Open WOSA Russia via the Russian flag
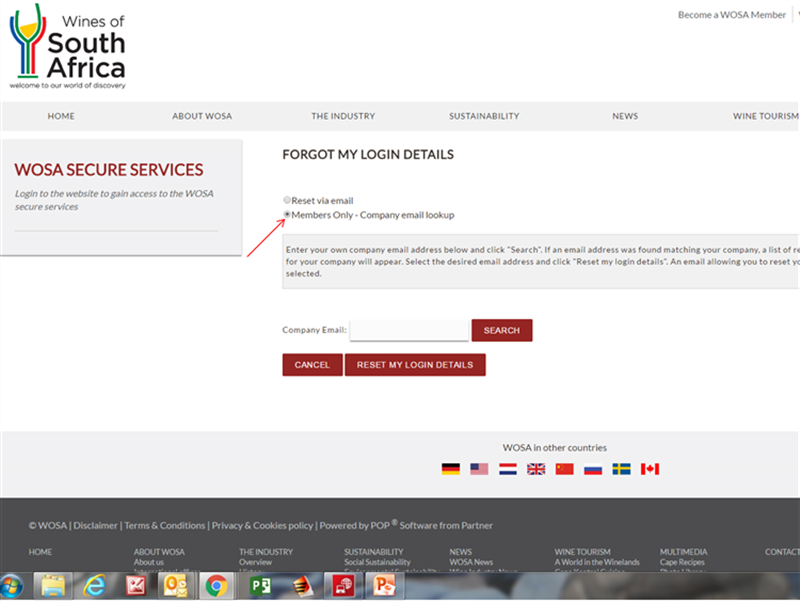This screenshot has height=601, width=800. point(593,468)
